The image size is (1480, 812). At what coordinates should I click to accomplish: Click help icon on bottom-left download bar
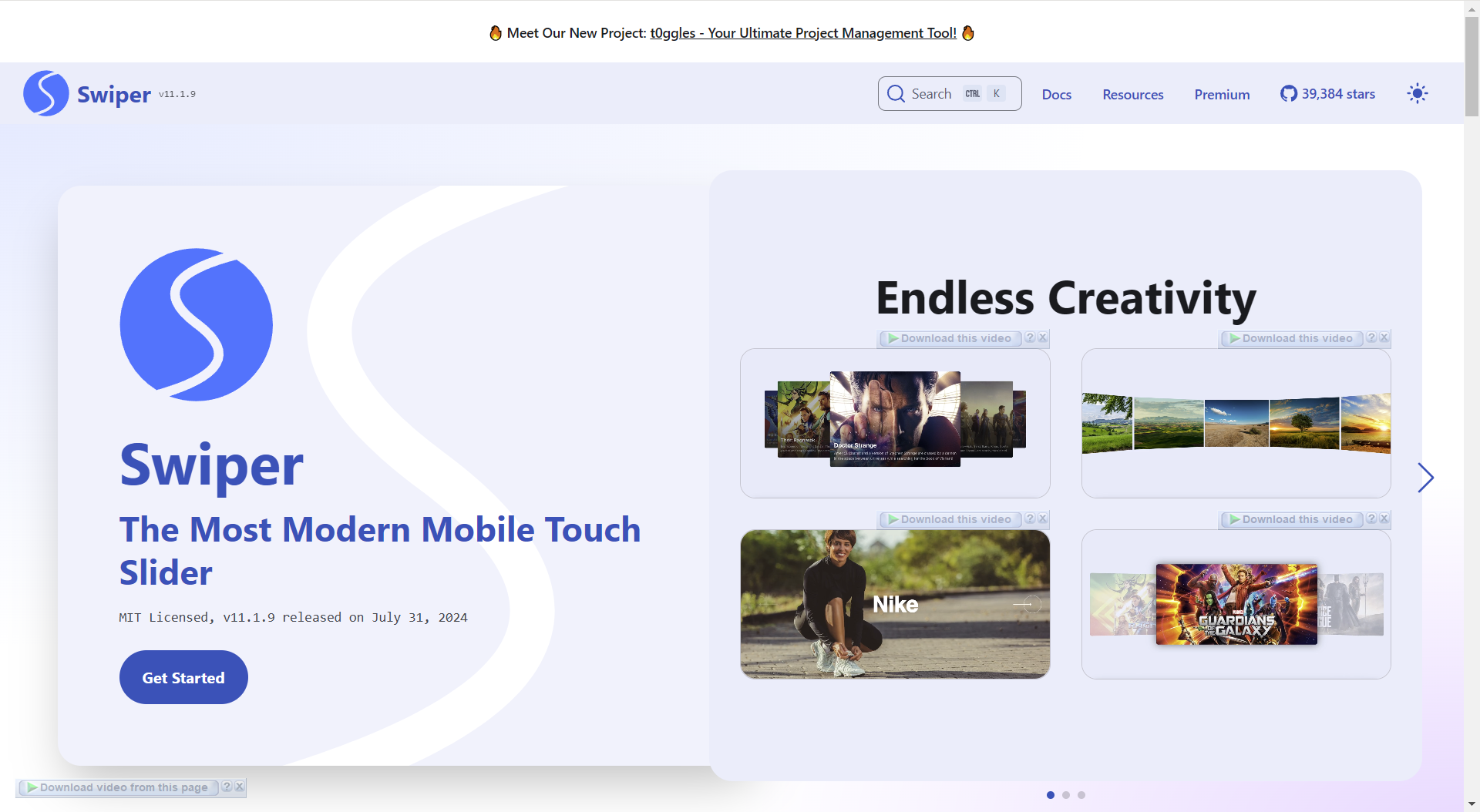point(227,787)
